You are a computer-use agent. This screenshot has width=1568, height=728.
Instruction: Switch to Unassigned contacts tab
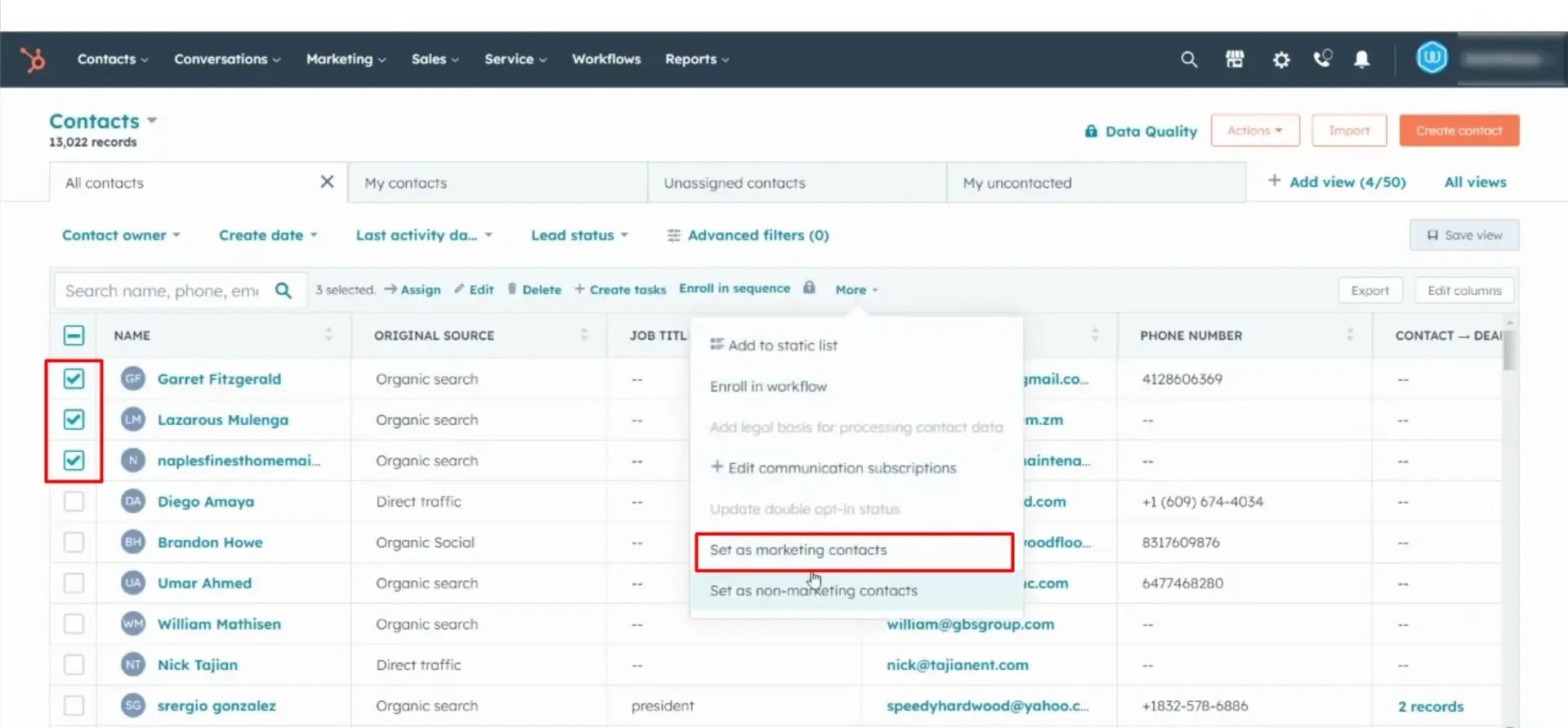click(797, 182)
